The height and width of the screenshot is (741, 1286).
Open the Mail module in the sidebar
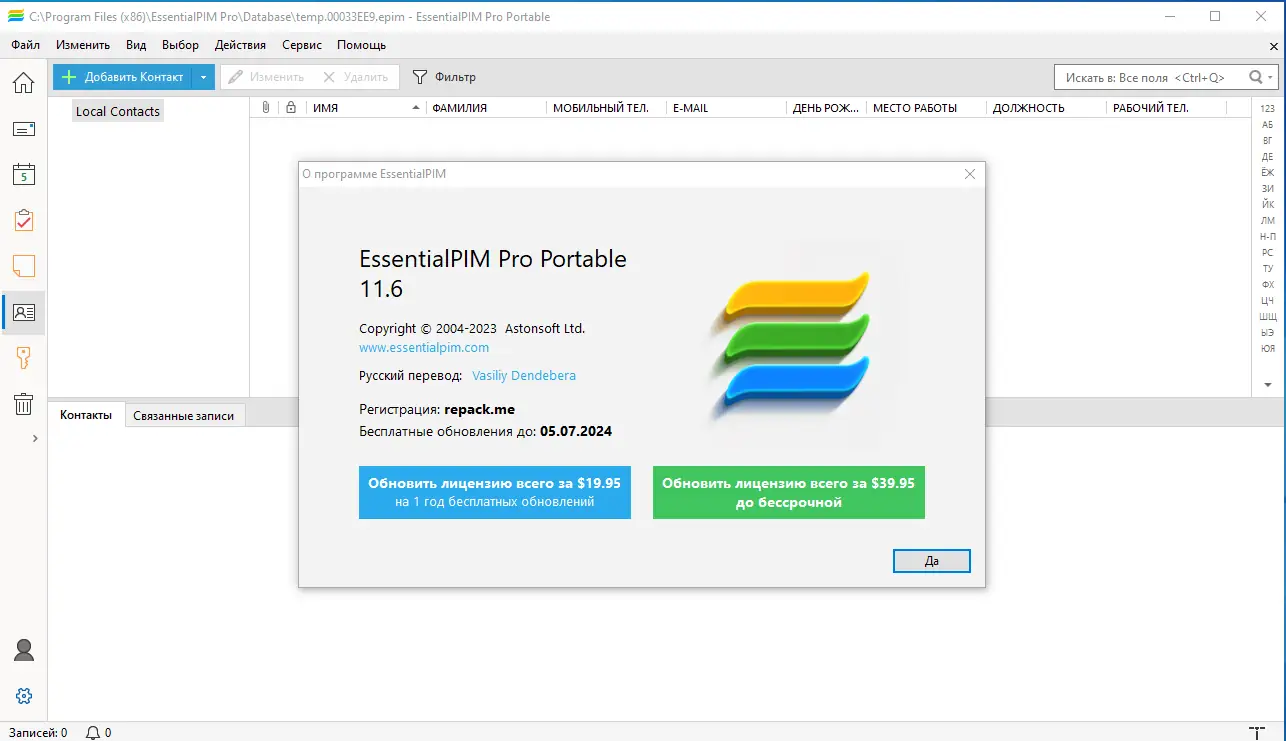23,129
